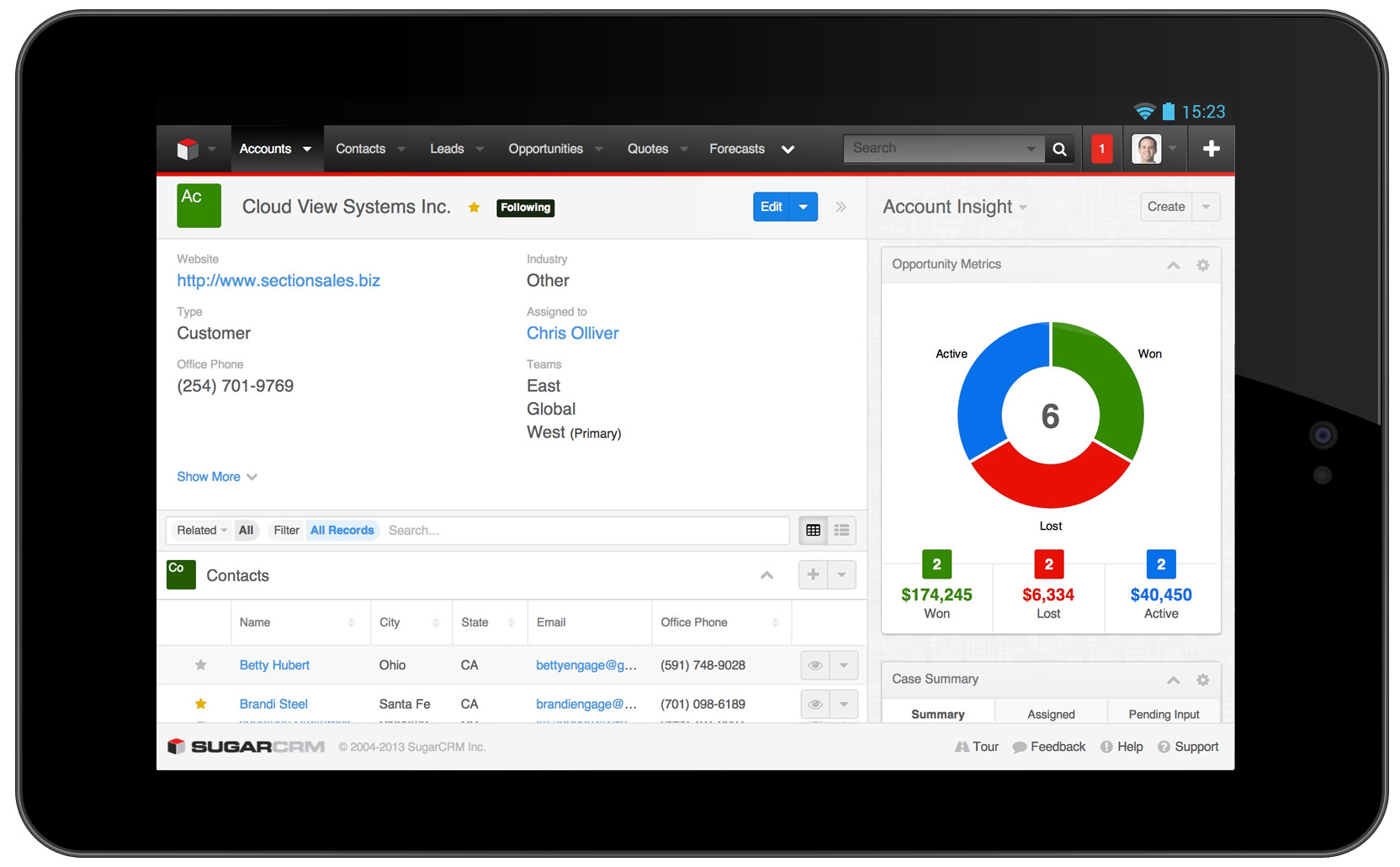Open the Contacts subpanel actions dropdown
This screenshot has height=867, width=1400.
[842, 575]
